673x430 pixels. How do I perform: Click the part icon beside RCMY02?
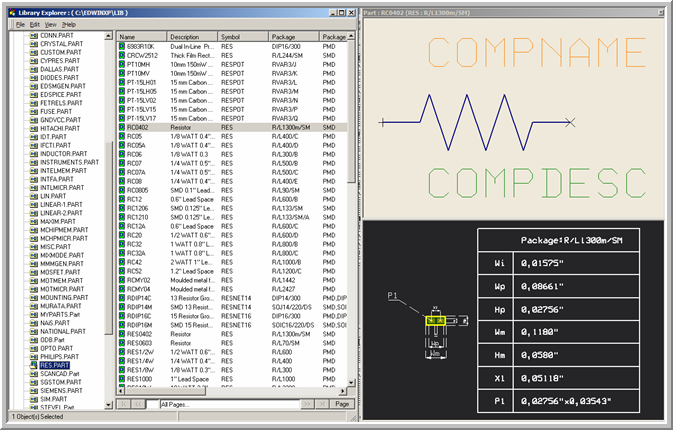pos(122,280)
